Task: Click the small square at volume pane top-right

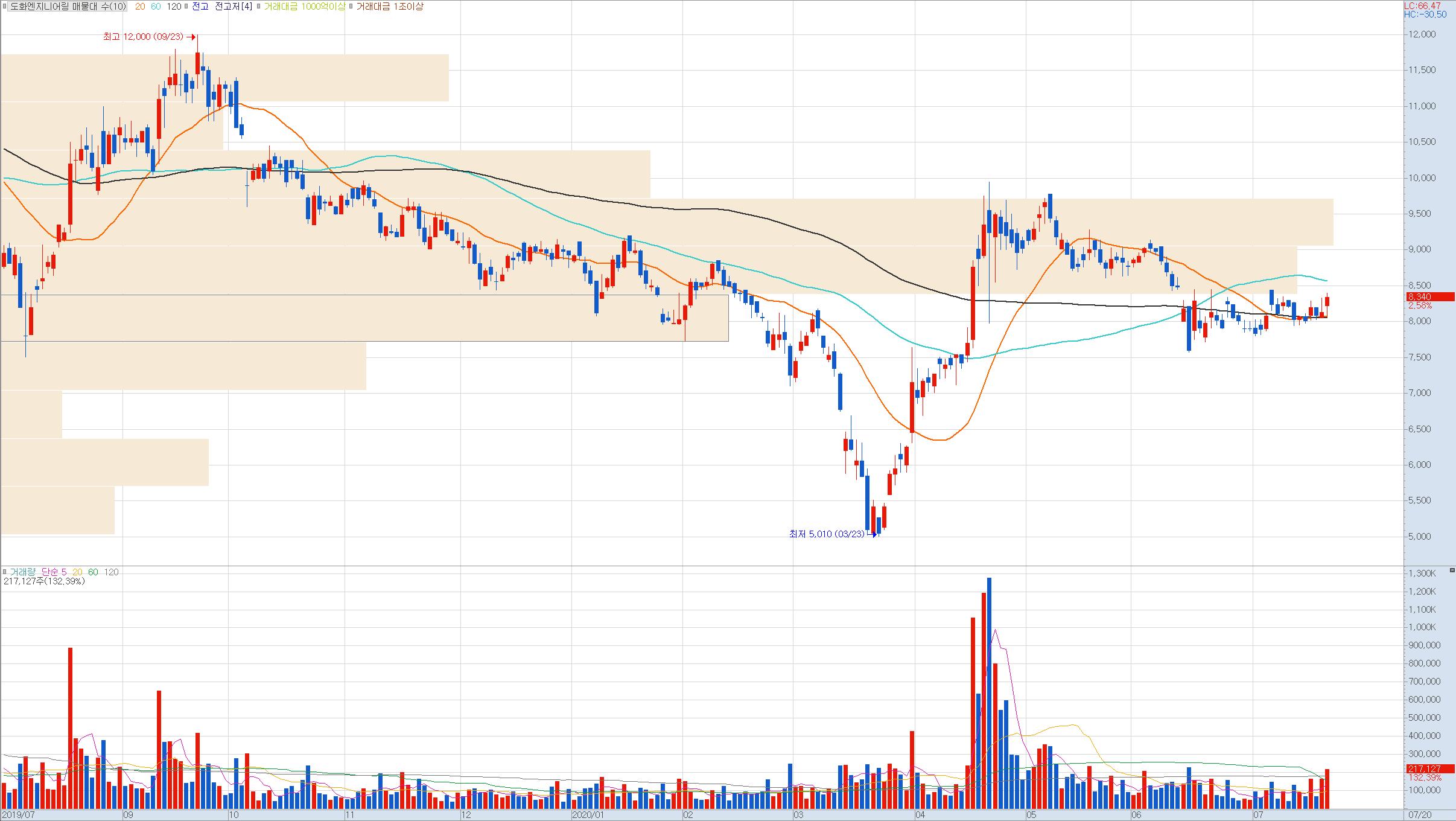Action: 1452,570
